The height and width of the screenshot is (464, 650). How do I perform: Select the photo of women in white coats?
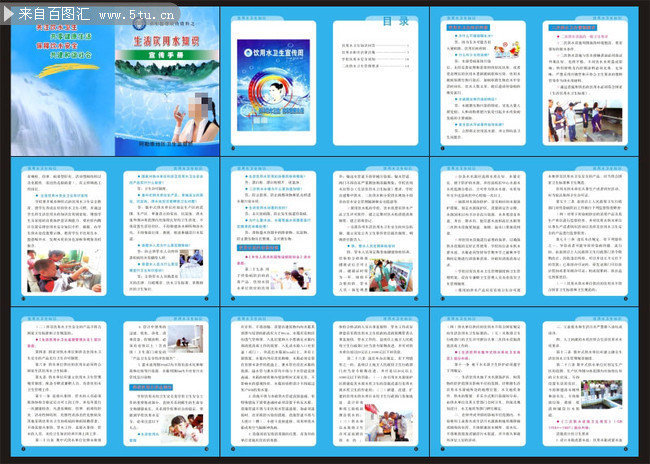(x=291, y=278)
